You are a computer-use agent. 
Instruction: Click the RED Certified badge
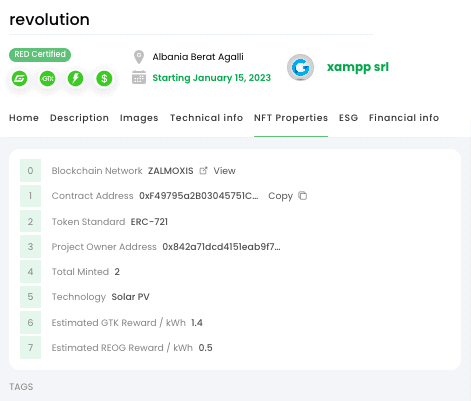[40, 54]
